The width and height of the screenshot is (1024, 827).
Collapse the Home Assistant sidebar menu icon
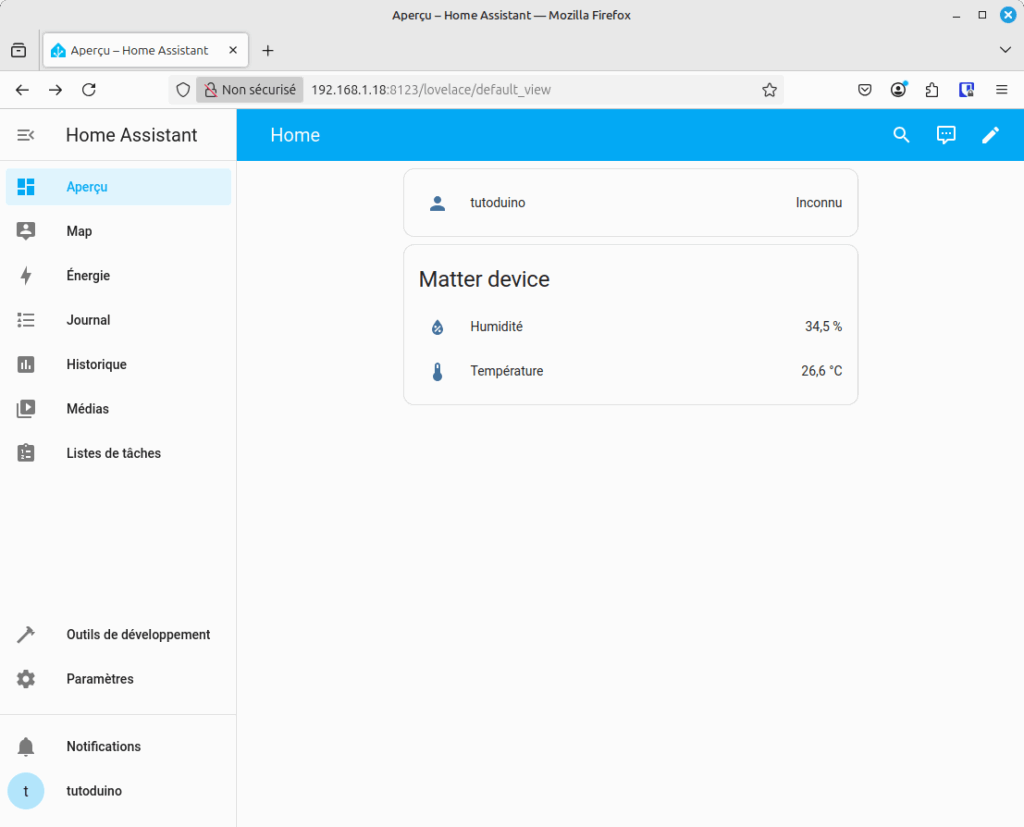(x=25, y=135)
